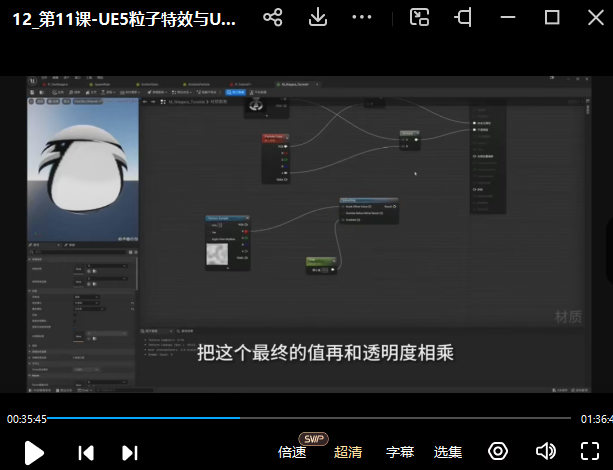Click the video frame to toggle playback
This screenshot has width=613, height=470.
click(306, 230)
